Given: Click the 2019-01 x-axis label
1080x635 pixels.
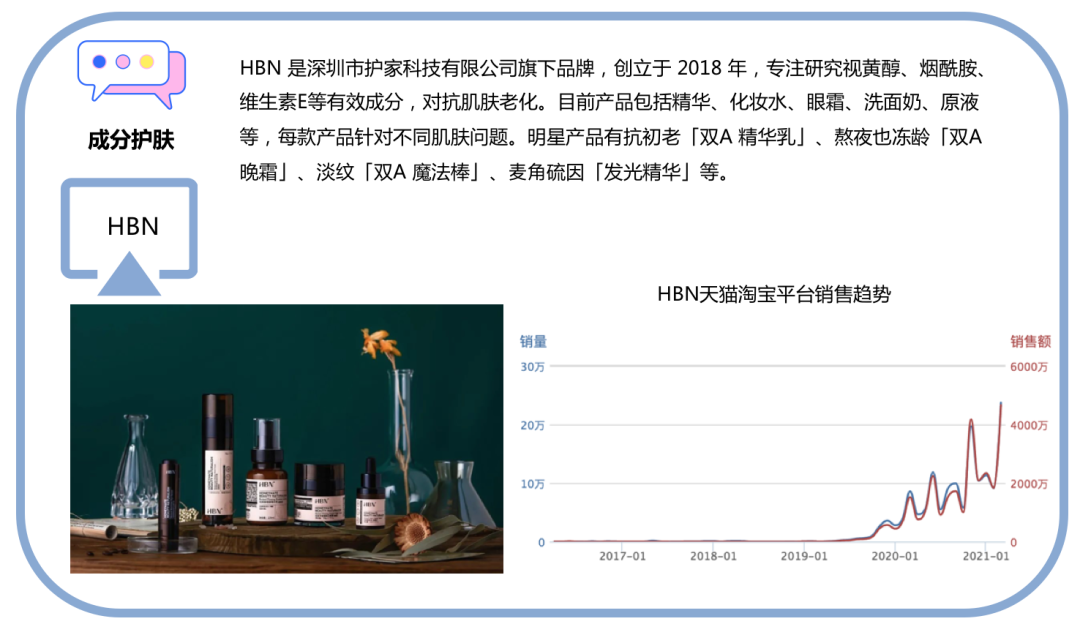Looking at the screenshot, I should tap(804, 556).
